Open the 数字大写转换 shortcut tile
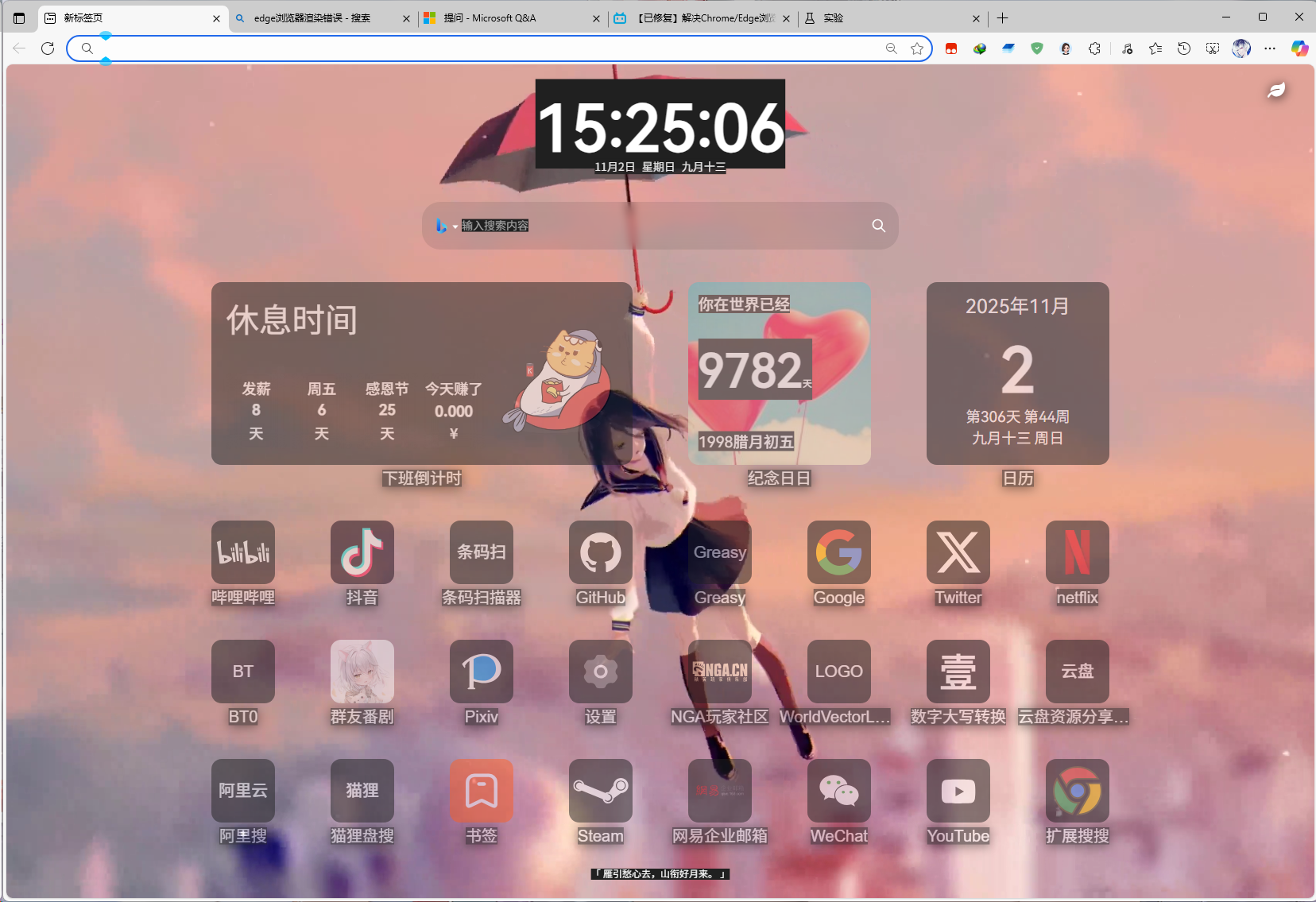 pyautogui.click(x=958, y=672)
